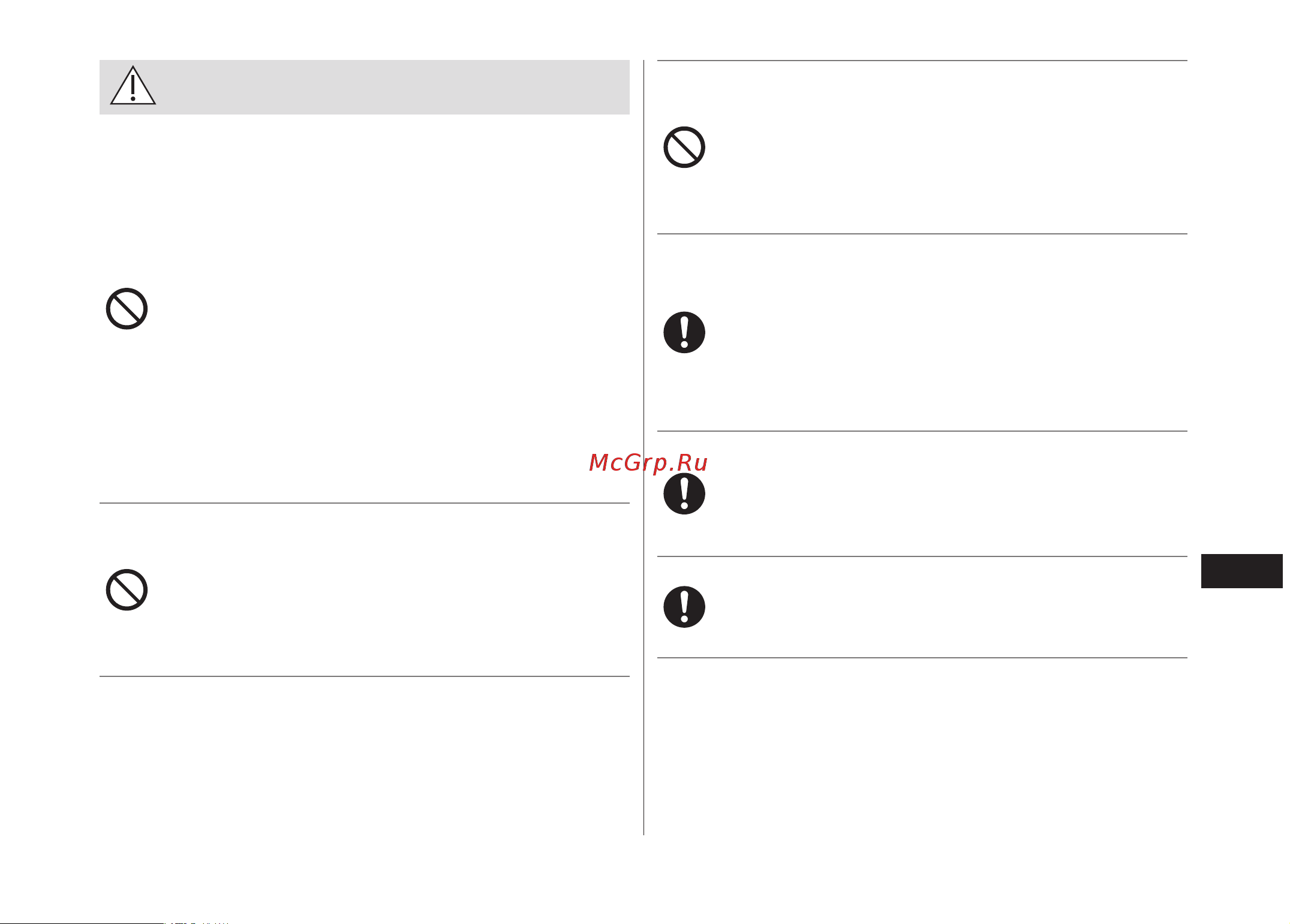Click the black line along the page's lower-left edge
This screenshot has width=1290, height=924.
(x=82, y=923)
